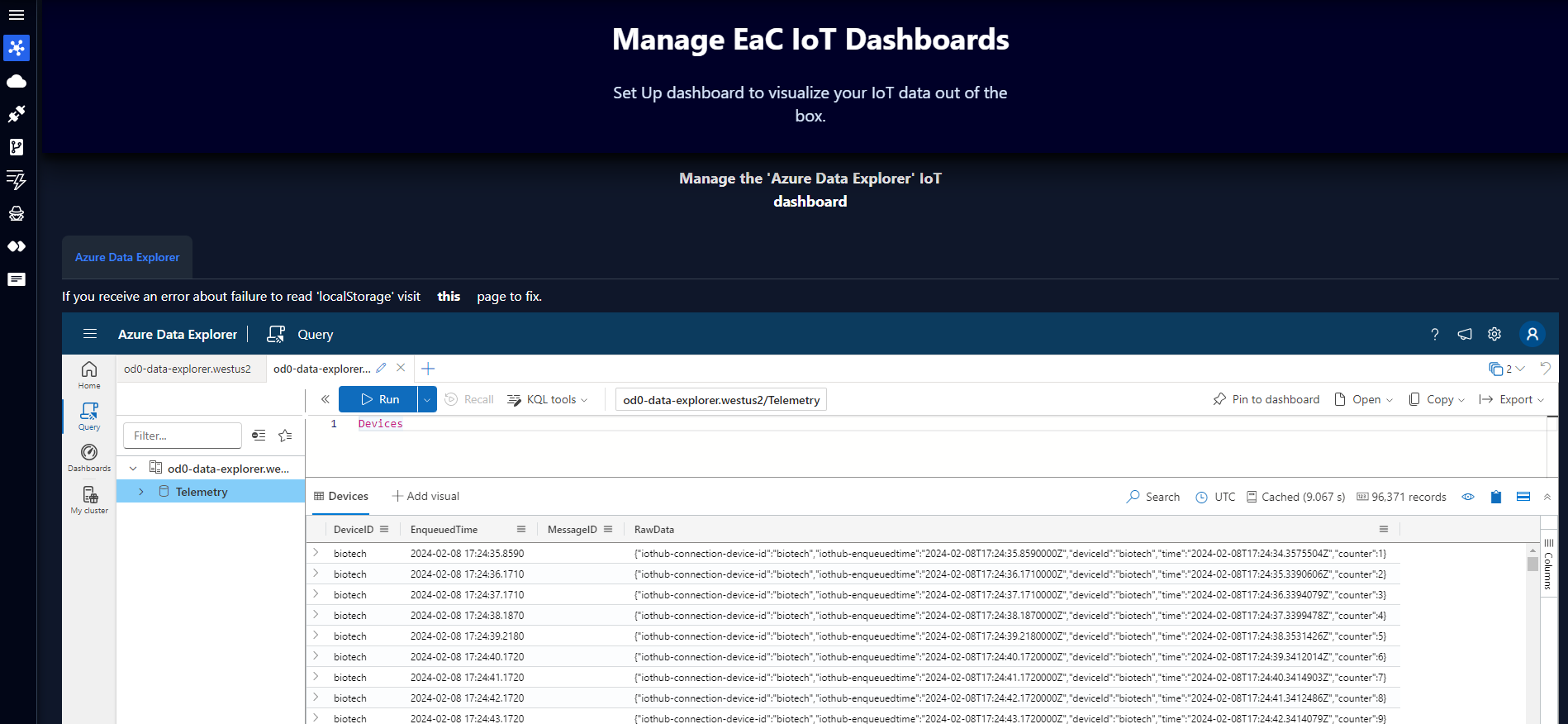The image size is (1568, 724).
Task: Expand the Telemetry database node
Action: pyautogui.click(x=141, y=492)
